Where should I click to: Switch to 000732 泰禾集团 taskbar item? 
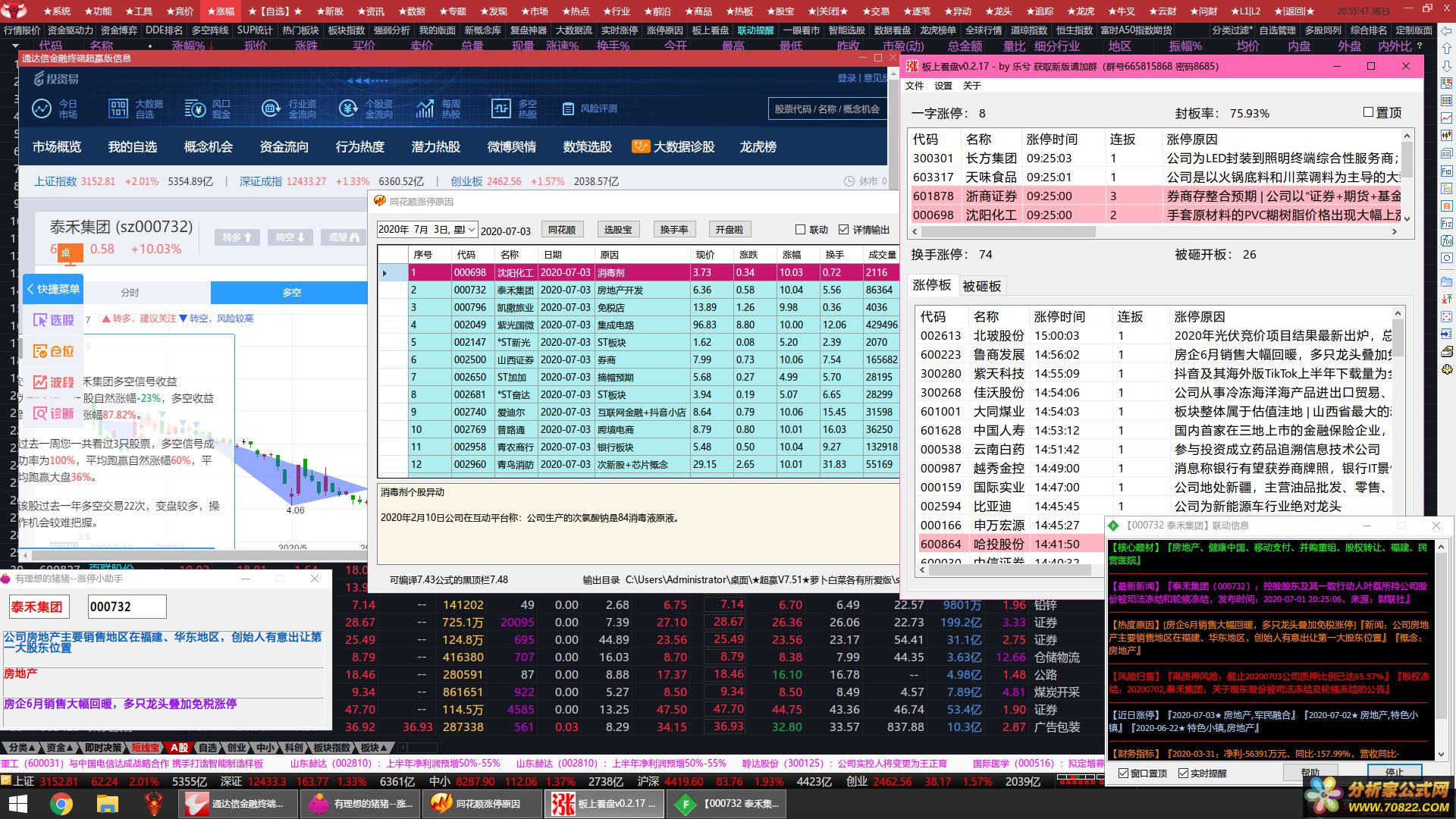click(x=726, y=803)
